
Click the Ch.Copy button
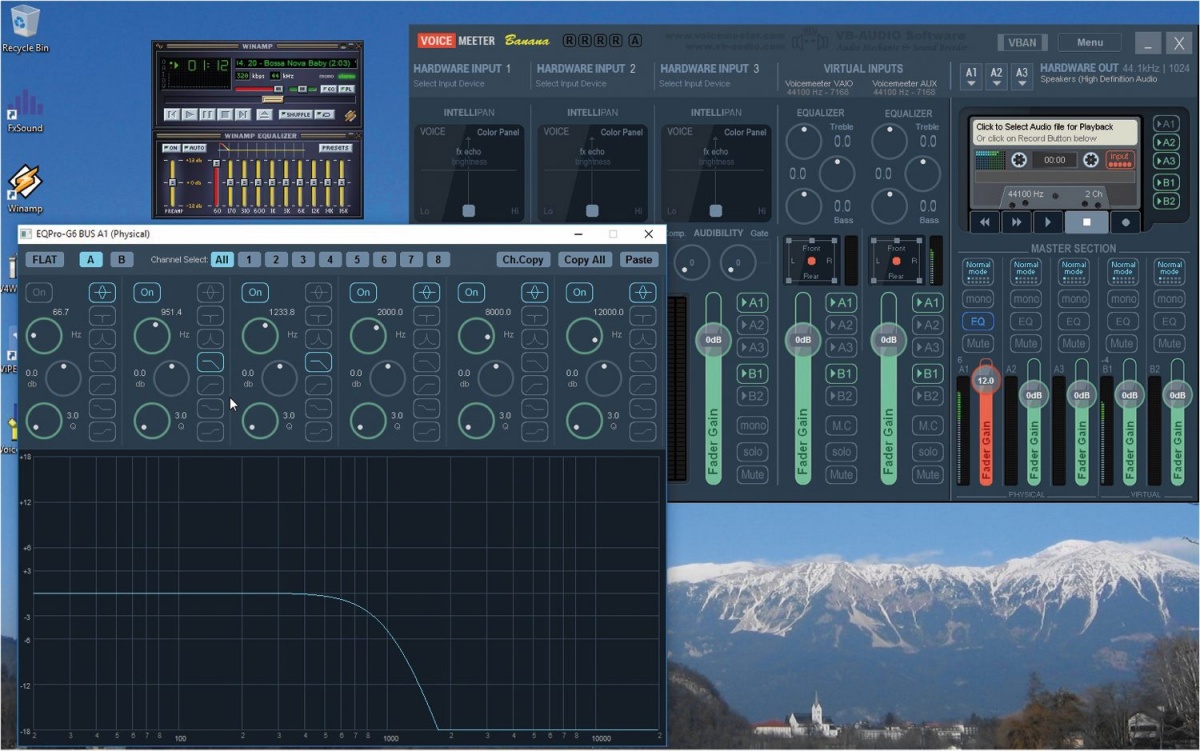coord(523,260)
